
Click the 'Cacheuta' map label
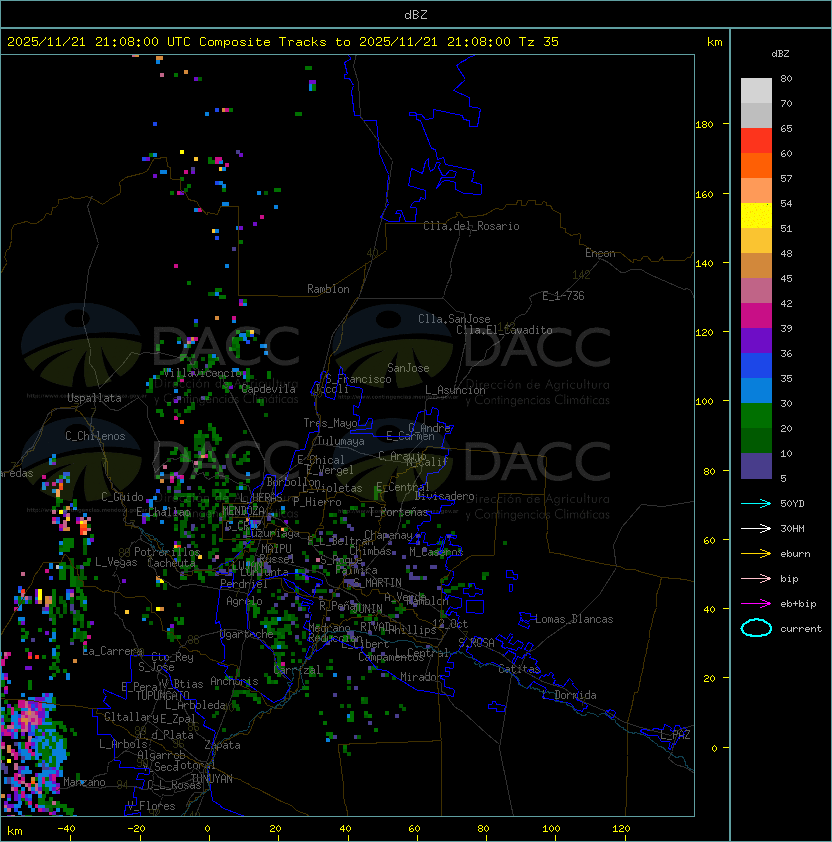(x=171, y=563)
